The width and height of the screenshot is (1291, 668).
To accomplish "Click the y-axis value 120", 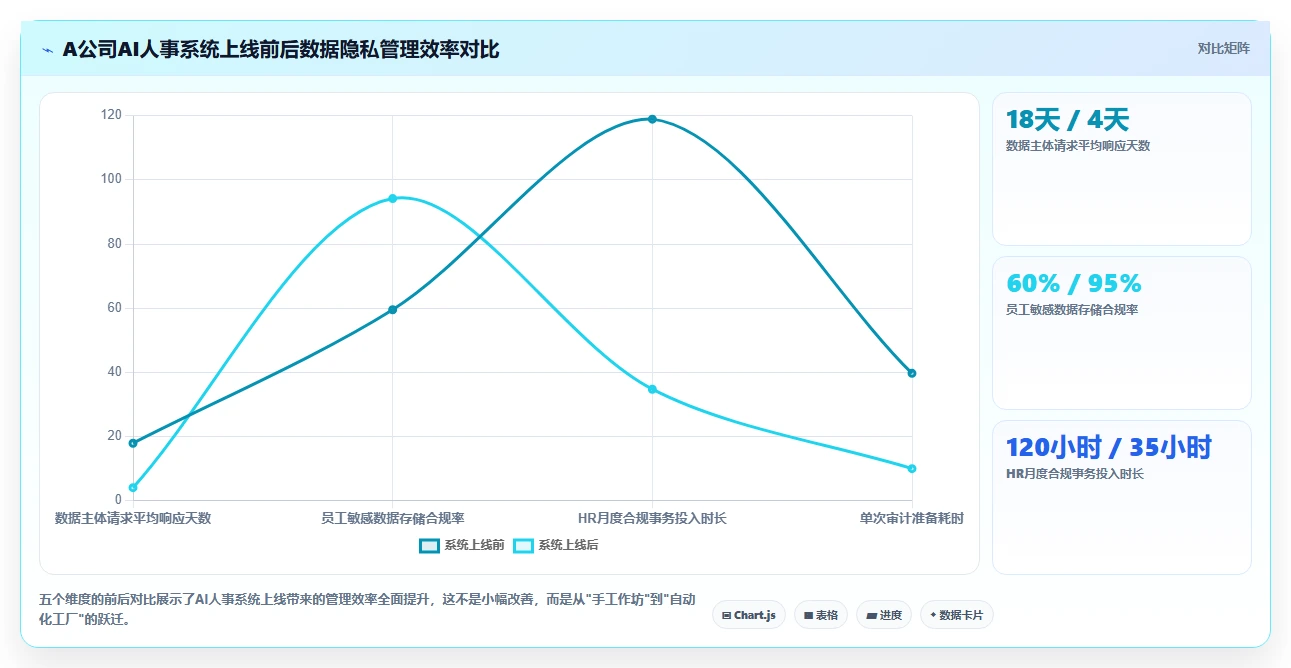I will [111, 115].
